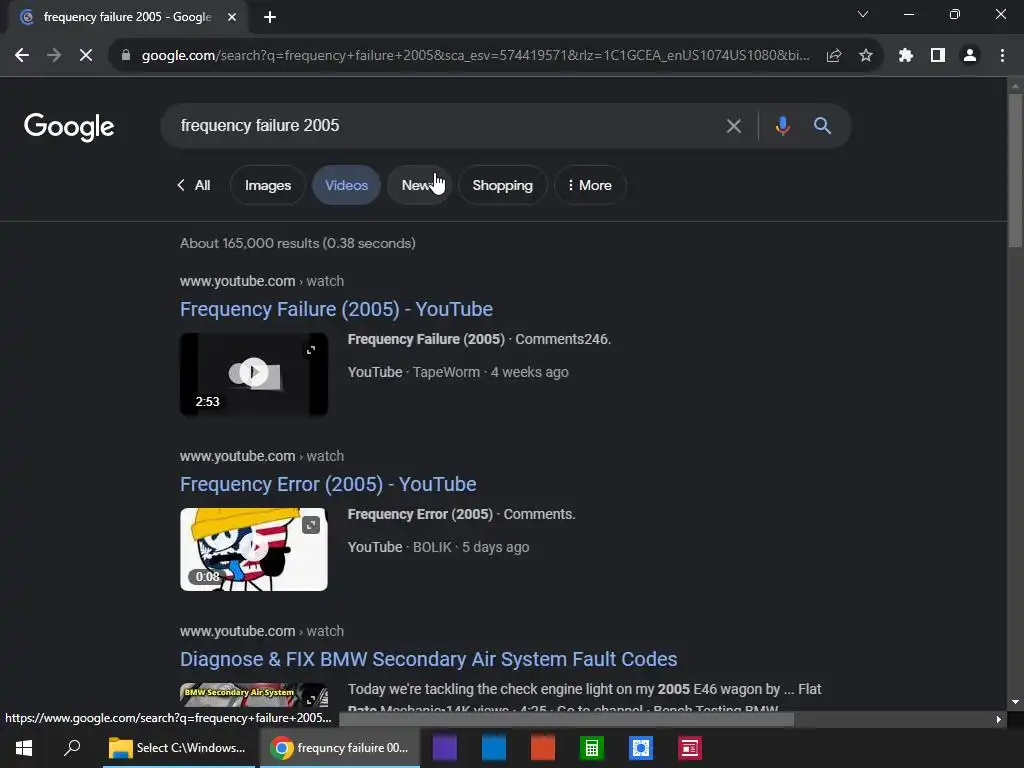Click the lock site info icon
This screenshot has height=768, width=1024.
tap(126, 56)
